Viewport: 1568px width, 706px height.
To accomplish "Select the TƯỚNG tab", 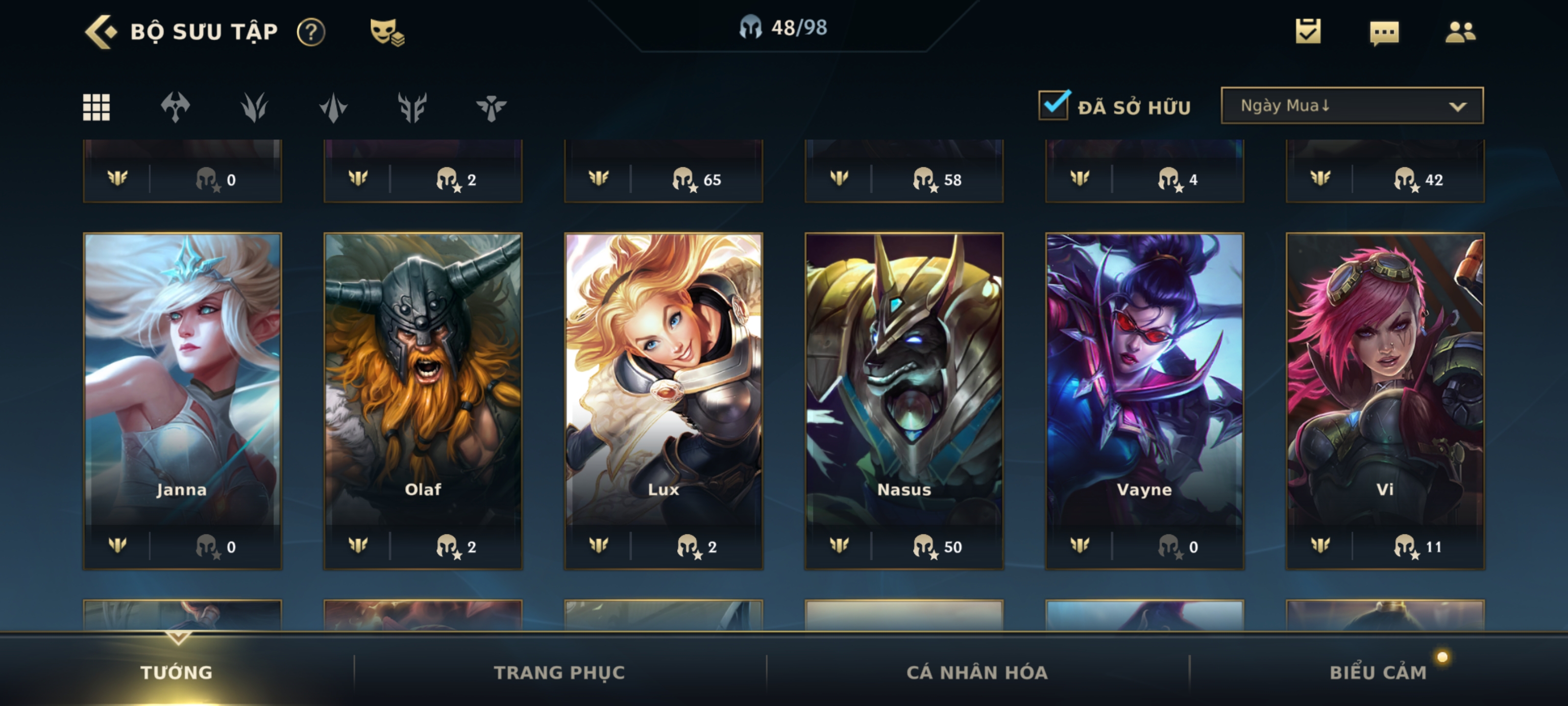I will (176, 672).
